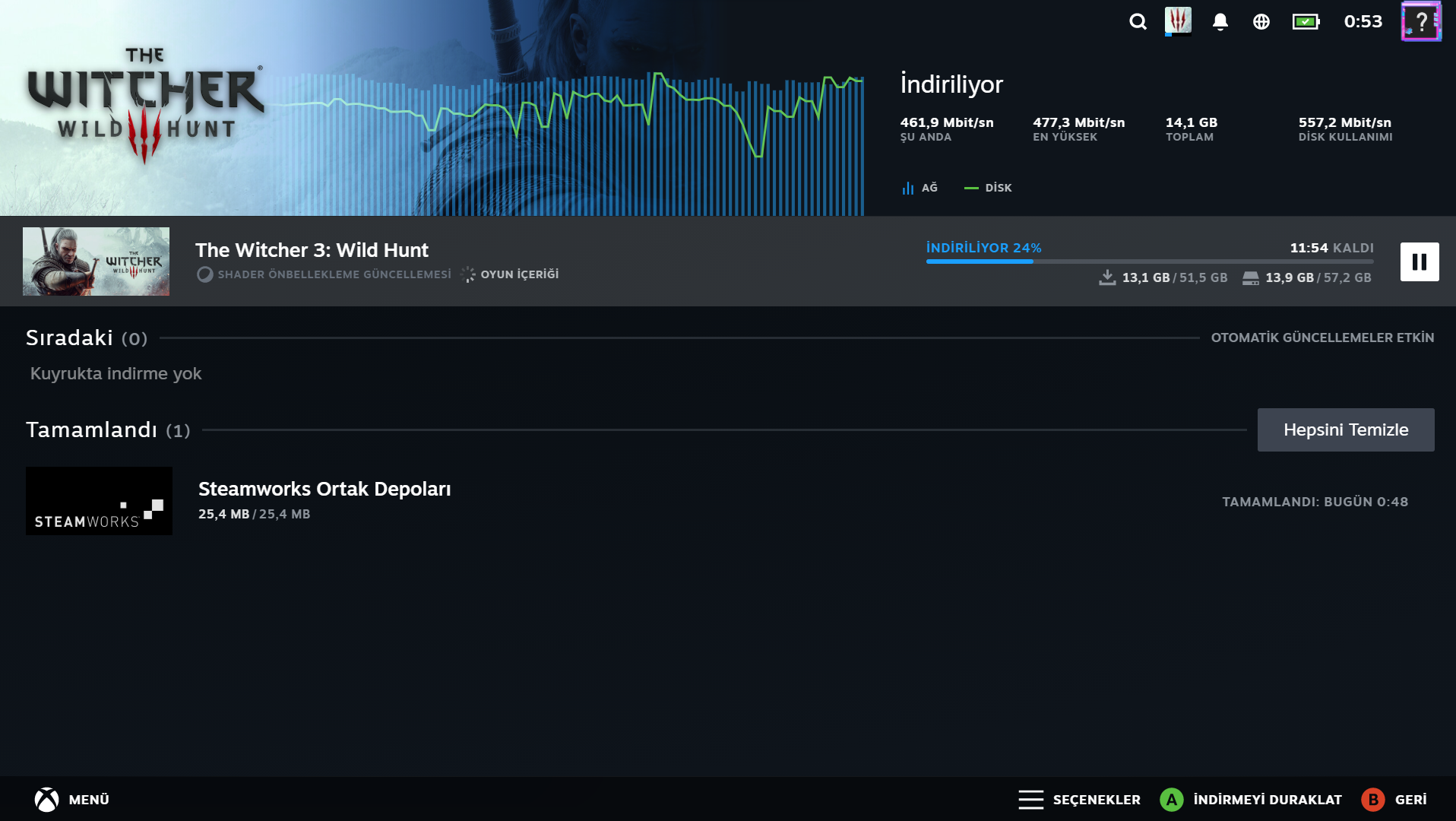
Task: Open the notifications bell
Action: 1220,22
